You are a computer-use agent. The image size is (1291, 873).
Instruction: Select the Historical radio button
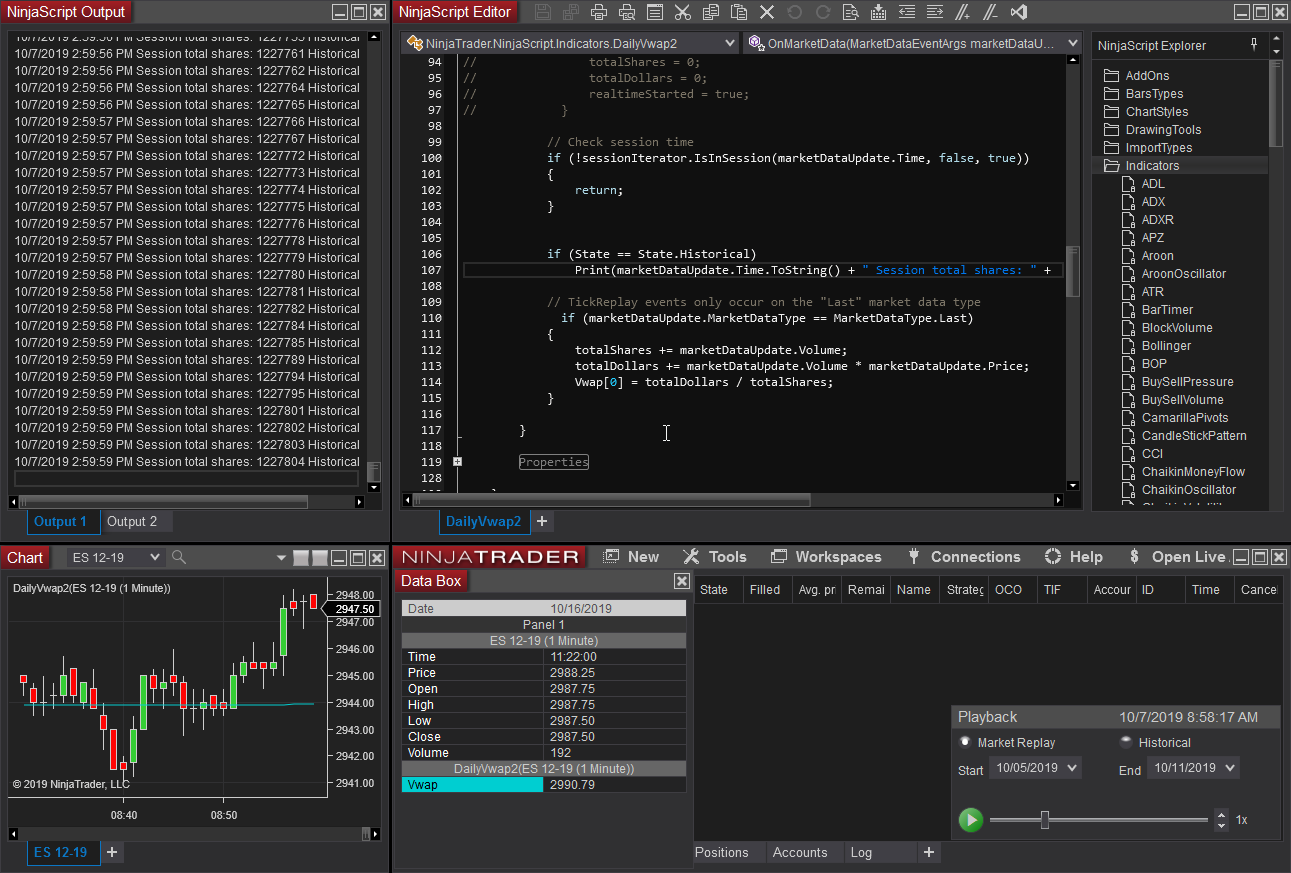1126,742
